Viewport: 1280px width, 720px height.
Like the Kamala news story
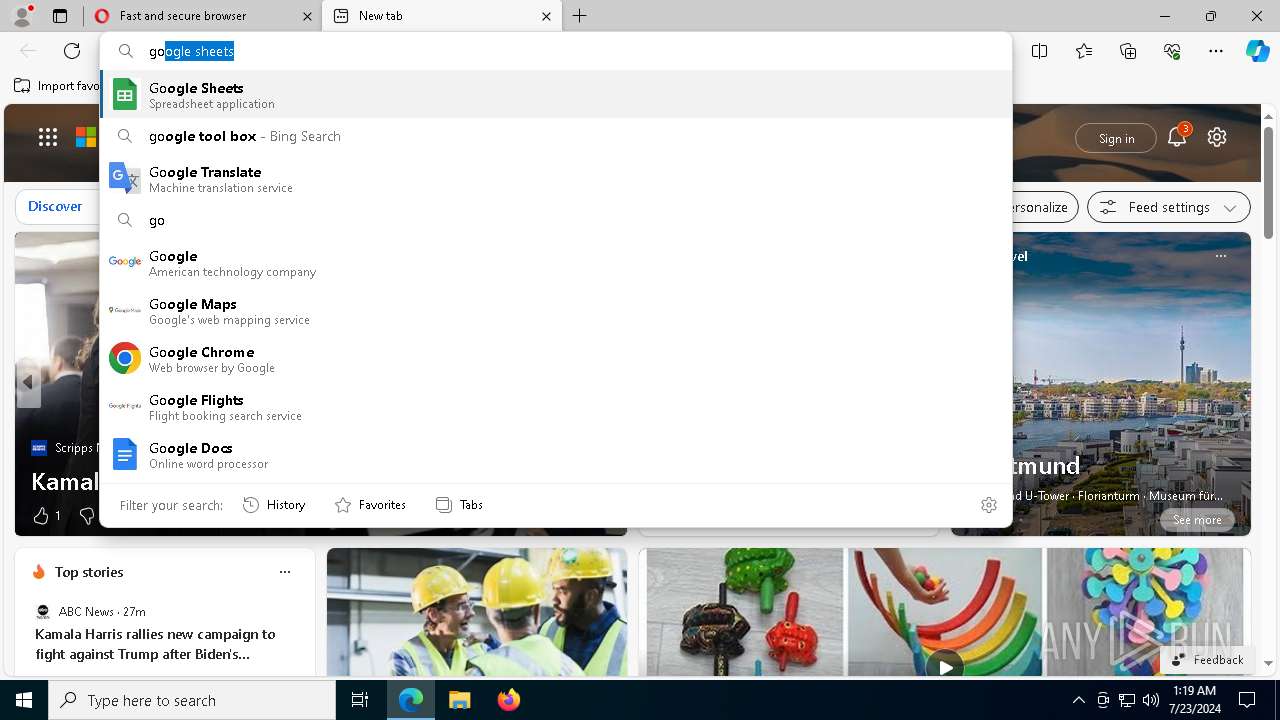41,516
